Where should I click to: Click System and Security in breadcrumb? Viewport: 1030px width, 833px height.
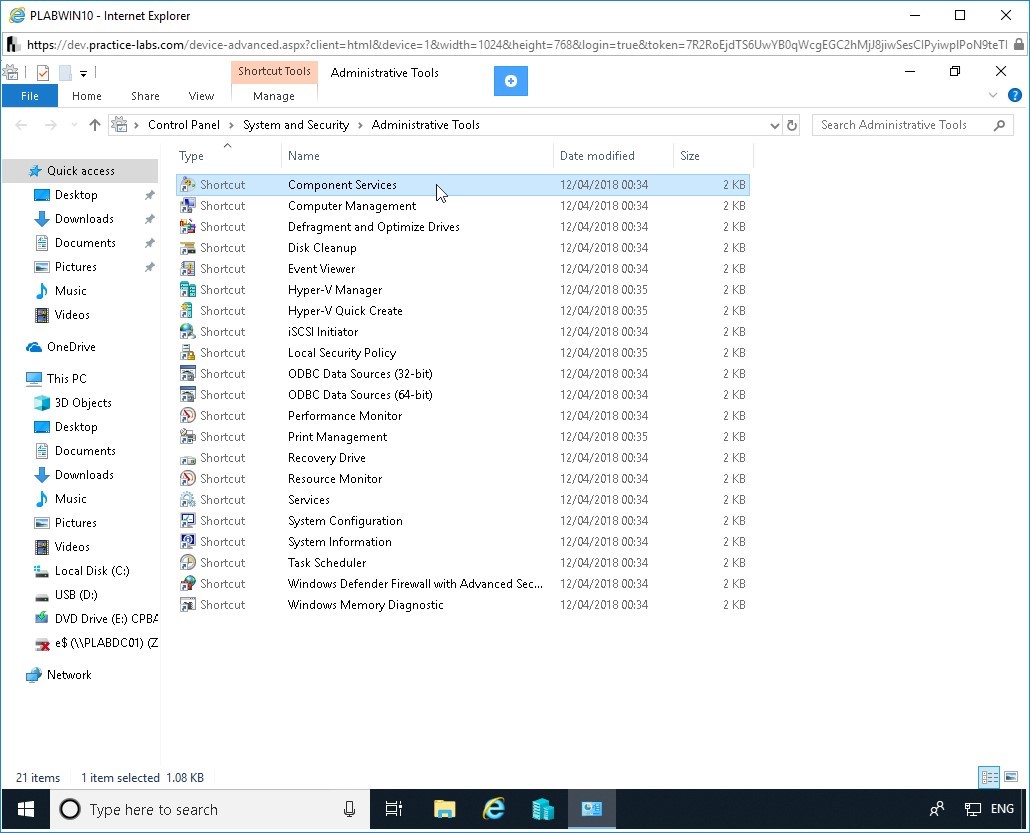[296, 125]
